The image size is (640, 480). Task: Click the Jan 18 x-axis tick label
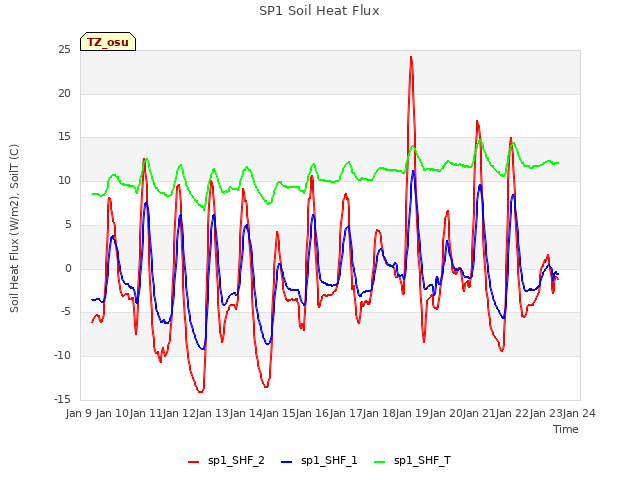click(x=379, y=413)
